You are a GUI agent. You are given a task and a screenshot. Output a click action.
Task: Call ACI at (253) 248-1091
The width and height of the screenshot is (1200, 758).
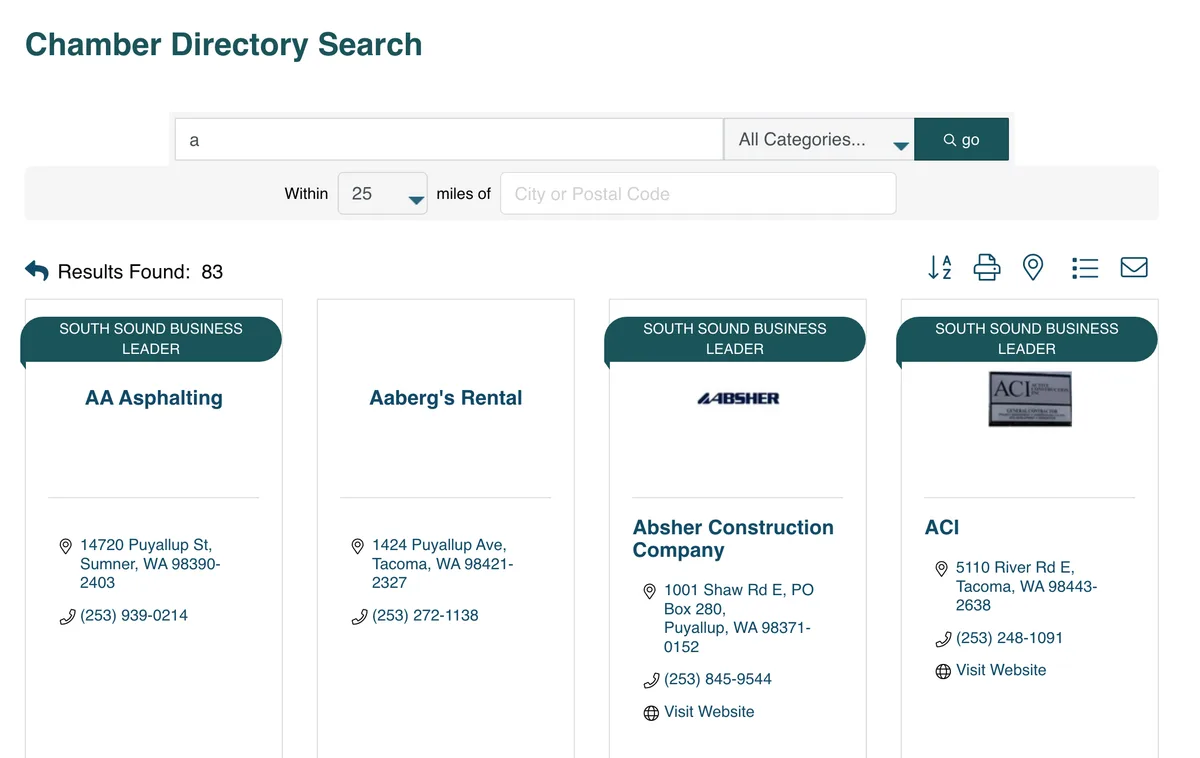pos(1009,638)
